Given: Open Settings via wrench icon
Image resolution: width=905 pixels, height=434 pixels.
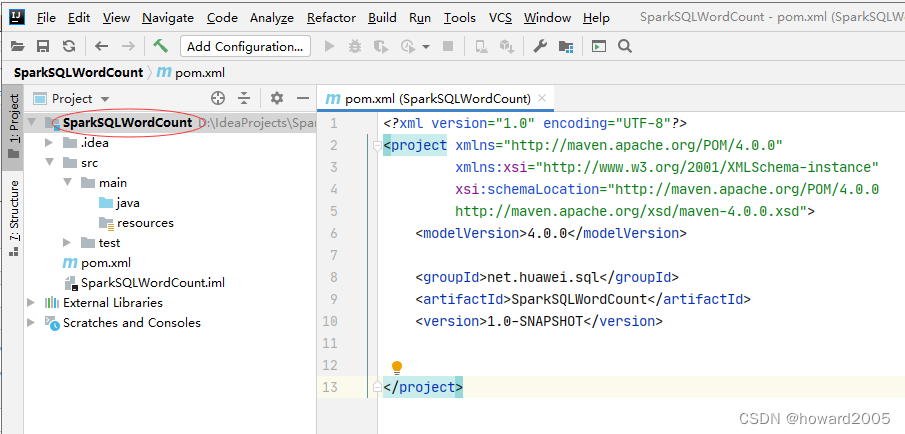Looking at the screenshot, I should pyautogui.click(x=540, y=46).
